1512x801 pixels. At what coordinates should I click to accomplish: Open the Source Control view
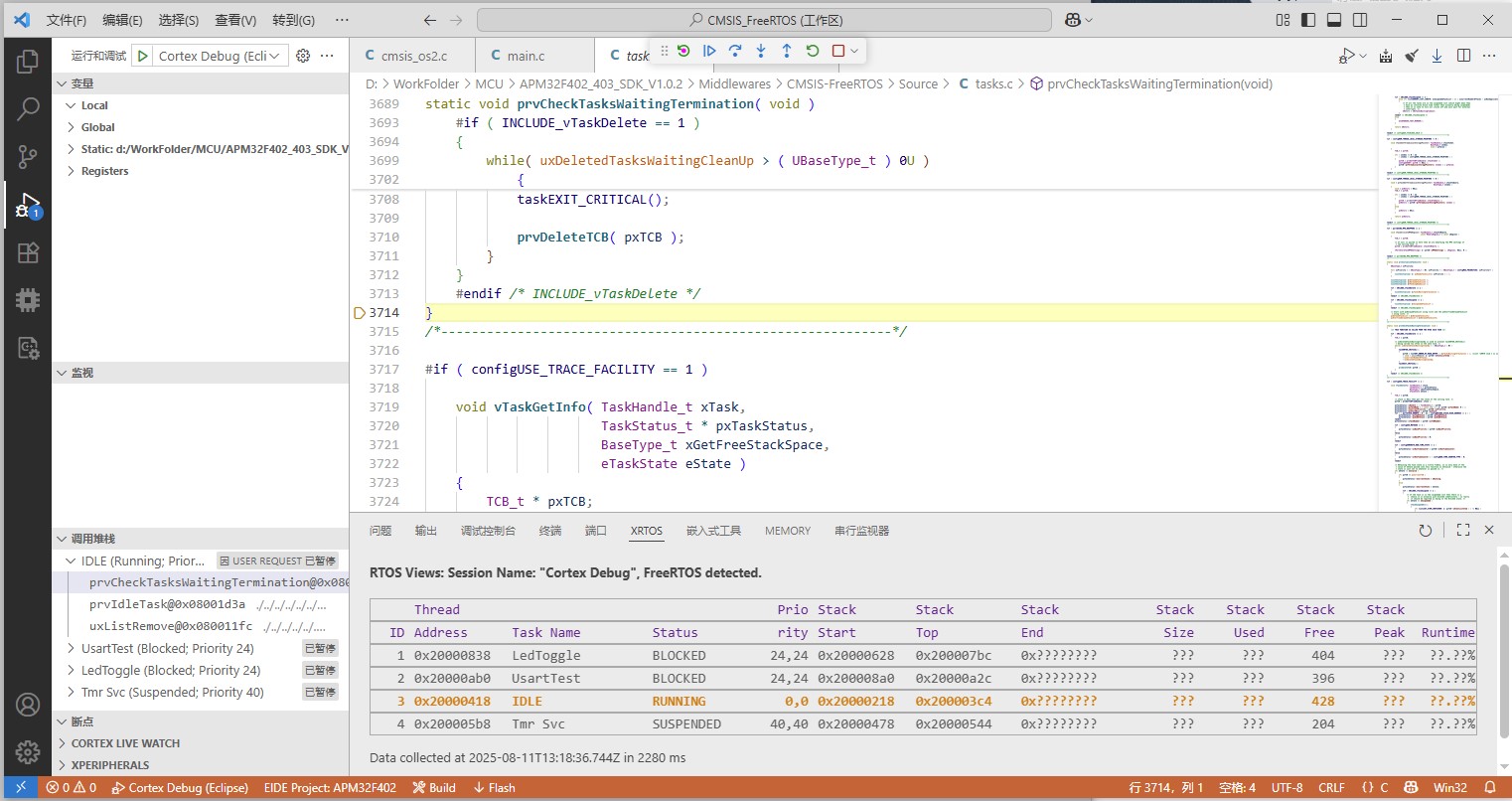28,156
